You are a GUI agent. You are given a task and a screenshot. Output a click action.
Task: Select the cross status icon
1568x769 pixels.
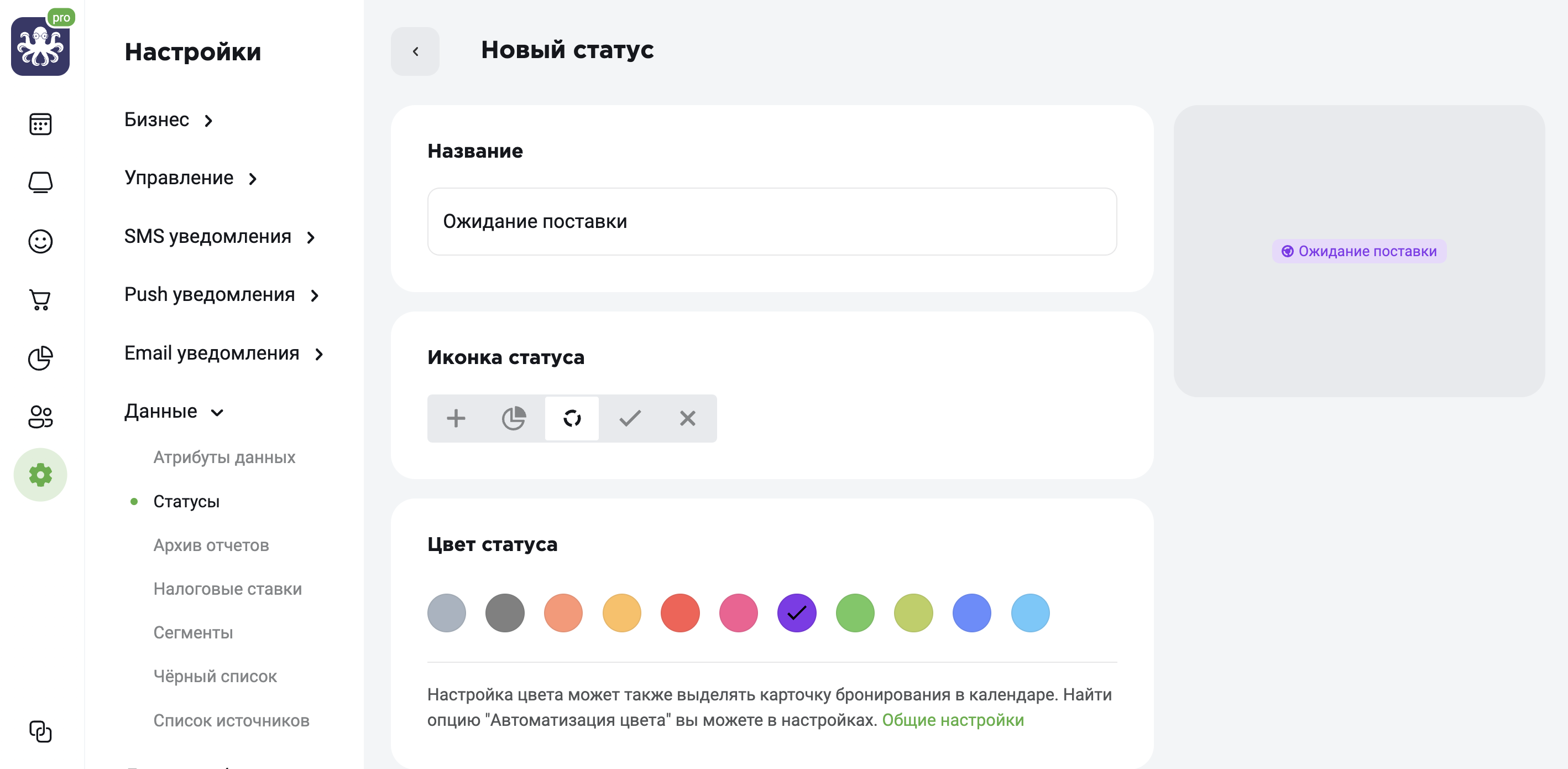pos(688,418)
